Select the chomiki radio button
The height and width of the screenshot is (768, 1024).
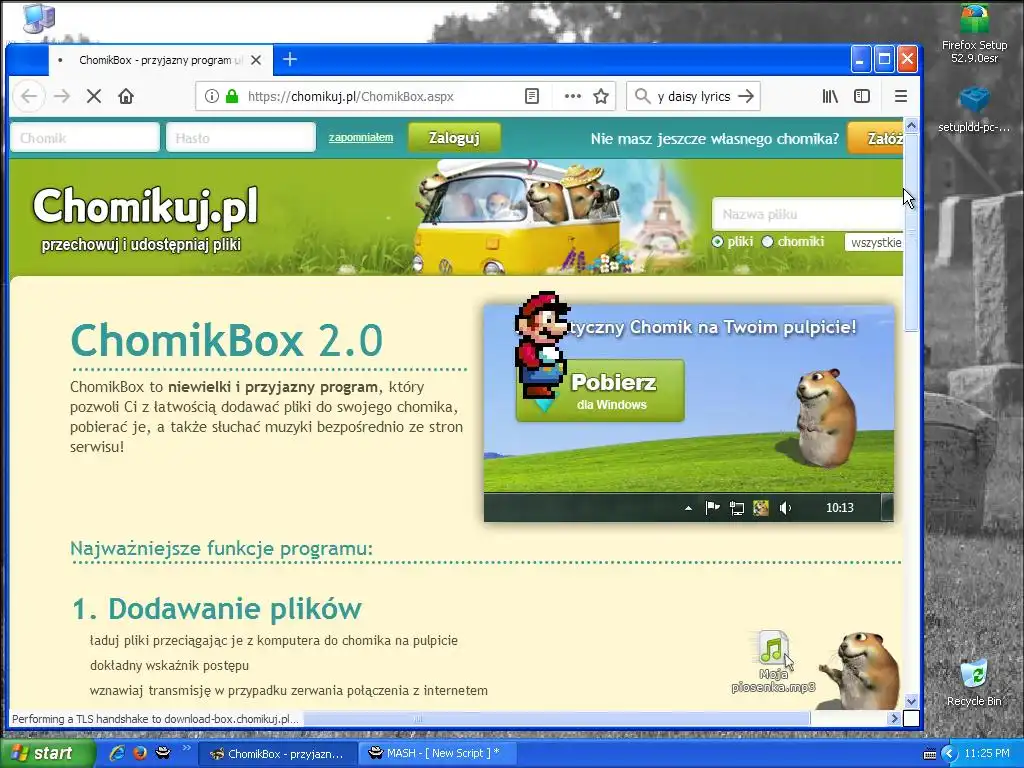click(767, 242)
